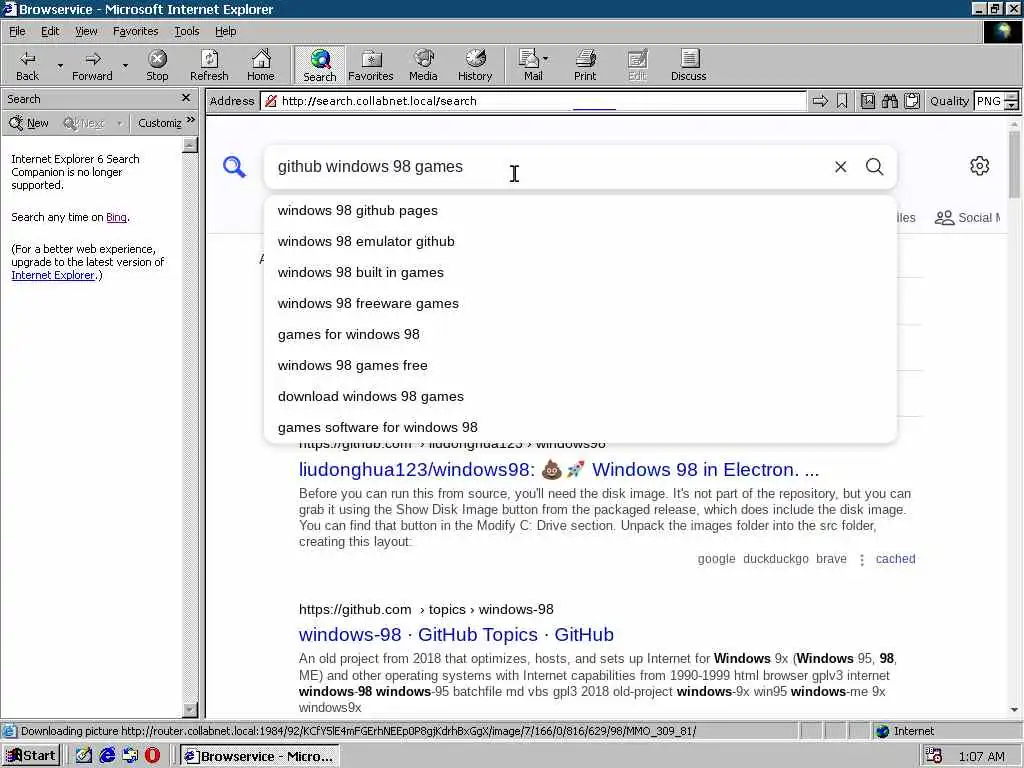
Task: Open the Internet Explorer upgrade link
Action: [x=53, y=275]
